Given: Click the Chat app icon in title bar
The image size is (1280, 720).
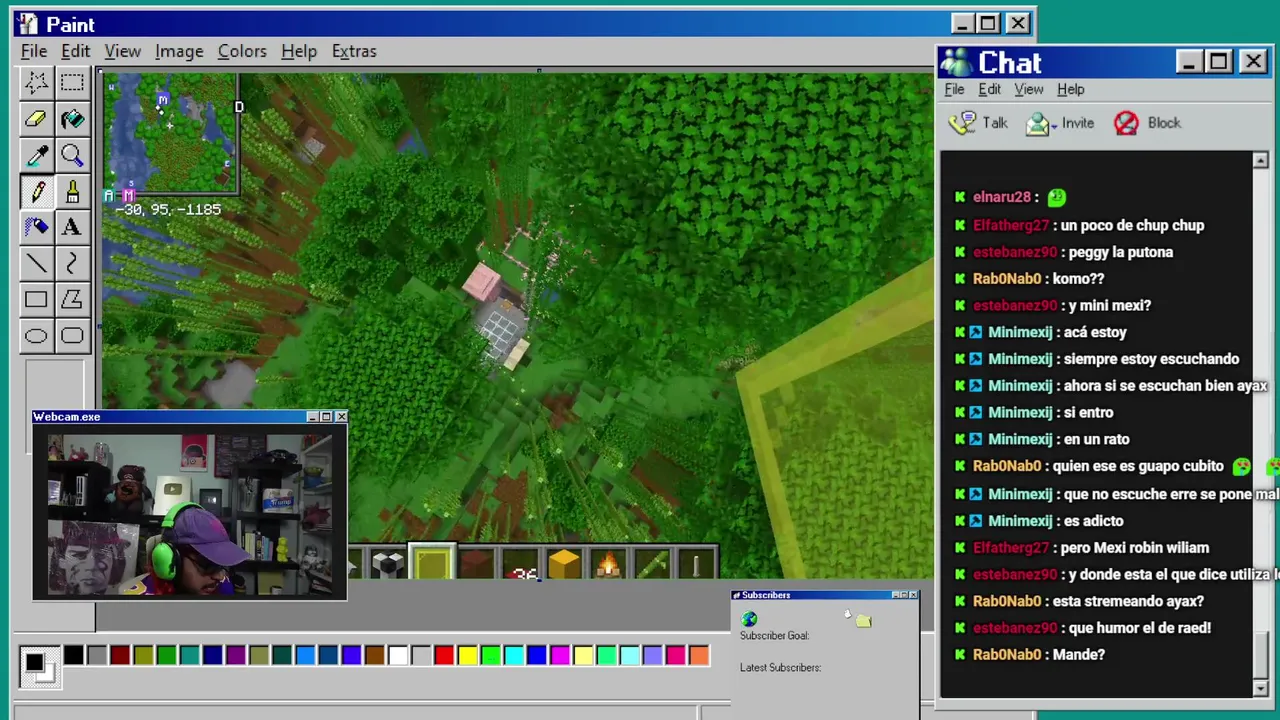Looking at the screenshot, I should tap(956, 62).
